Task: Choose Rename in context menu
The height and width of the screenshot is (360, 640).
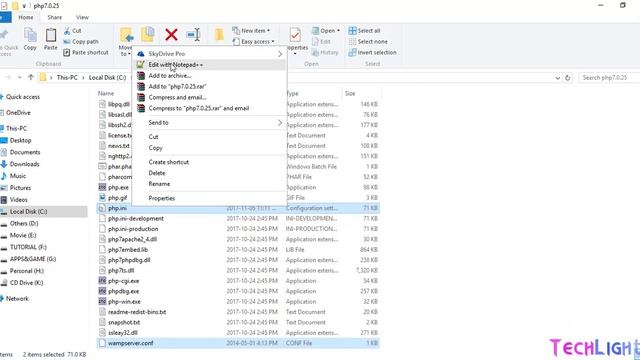Action: 210,184
